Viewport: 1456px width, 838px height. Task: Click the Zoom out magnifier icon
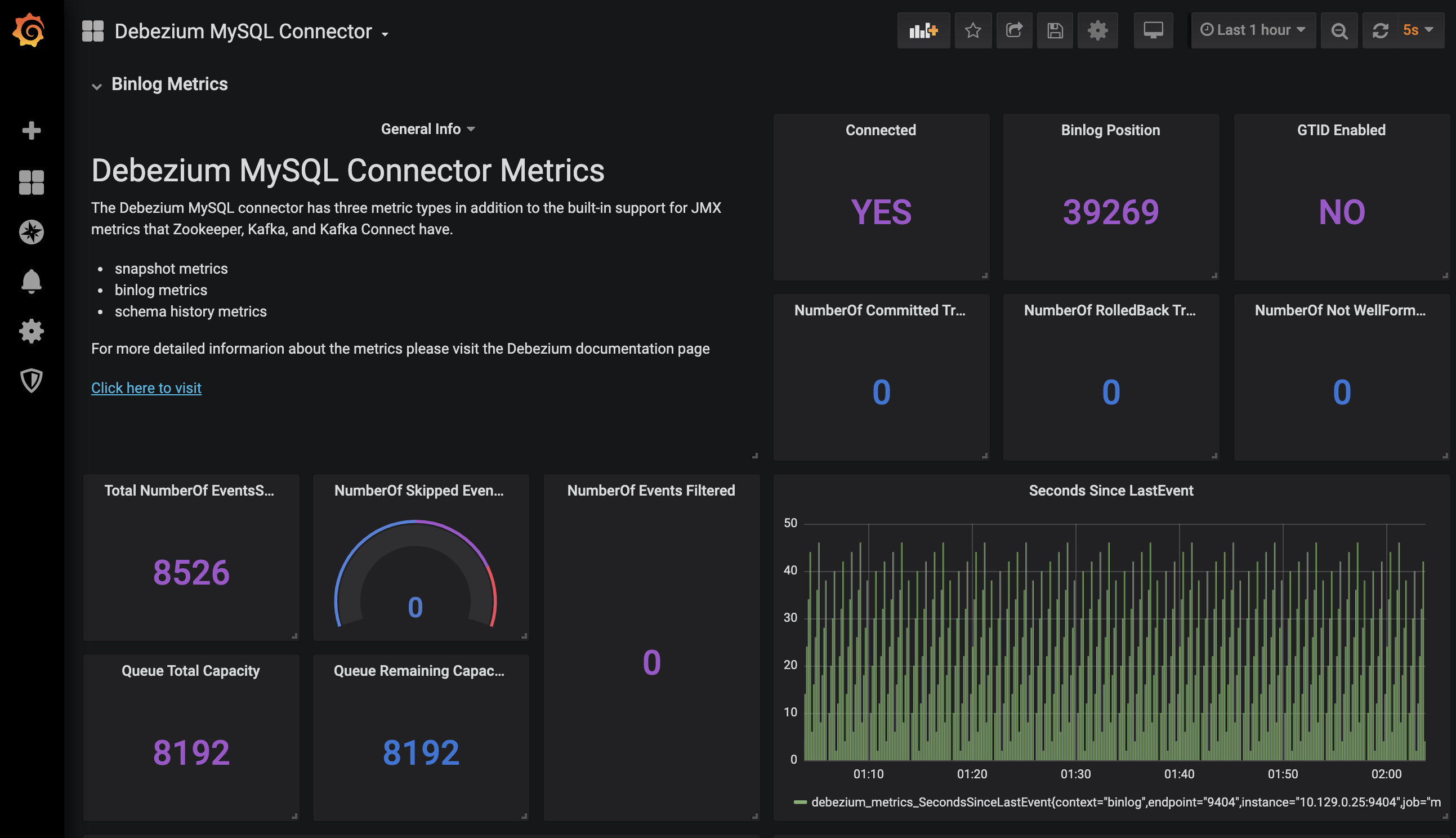[1340, 31]
